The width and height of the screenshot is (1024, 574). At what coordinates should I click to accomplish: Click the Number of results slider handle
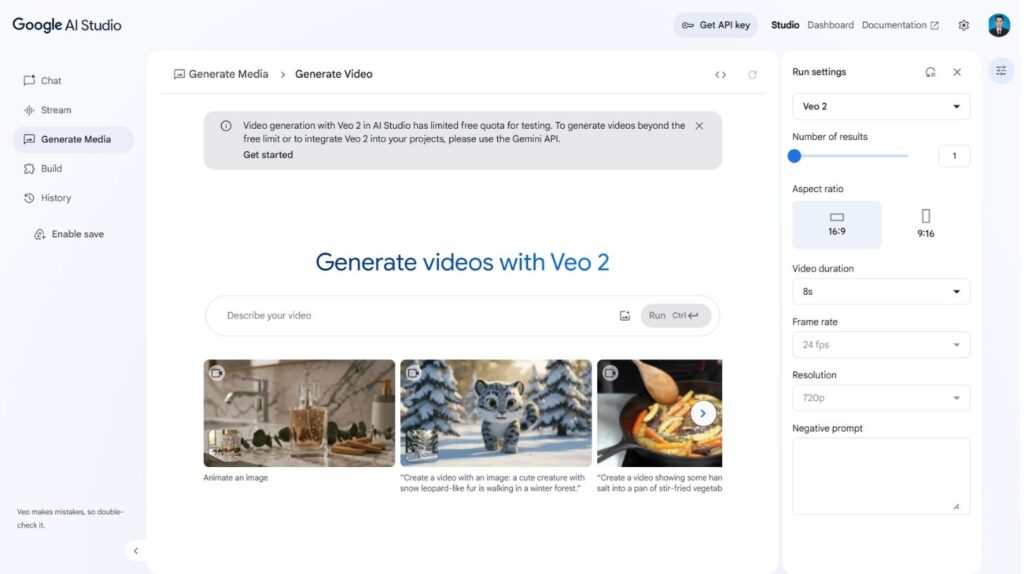(x=794, y=156)
